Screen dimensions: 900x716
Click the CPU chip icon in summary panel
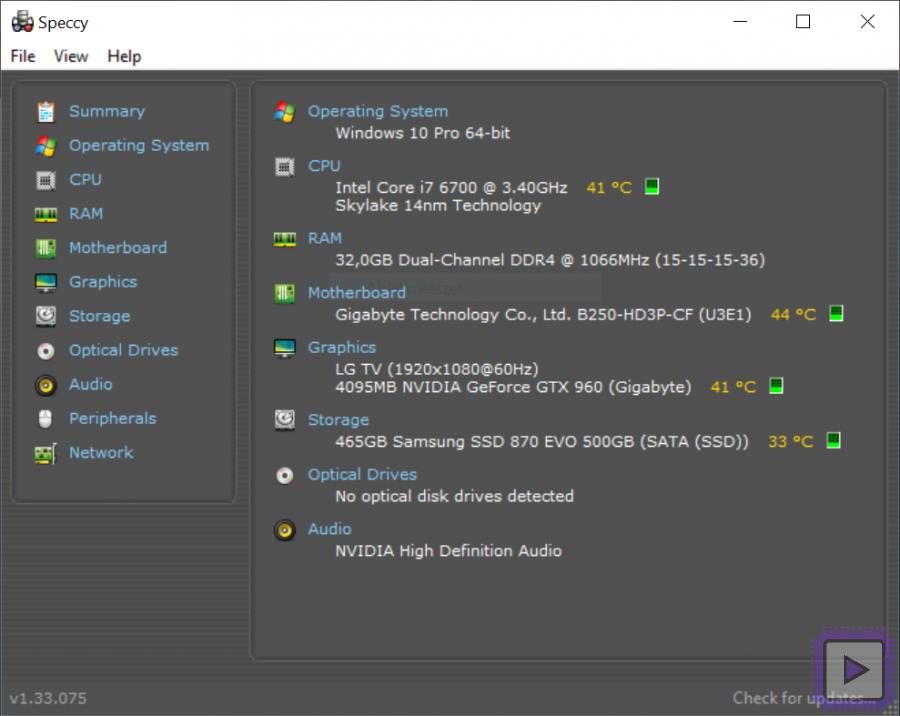click(x=285, y=167)
